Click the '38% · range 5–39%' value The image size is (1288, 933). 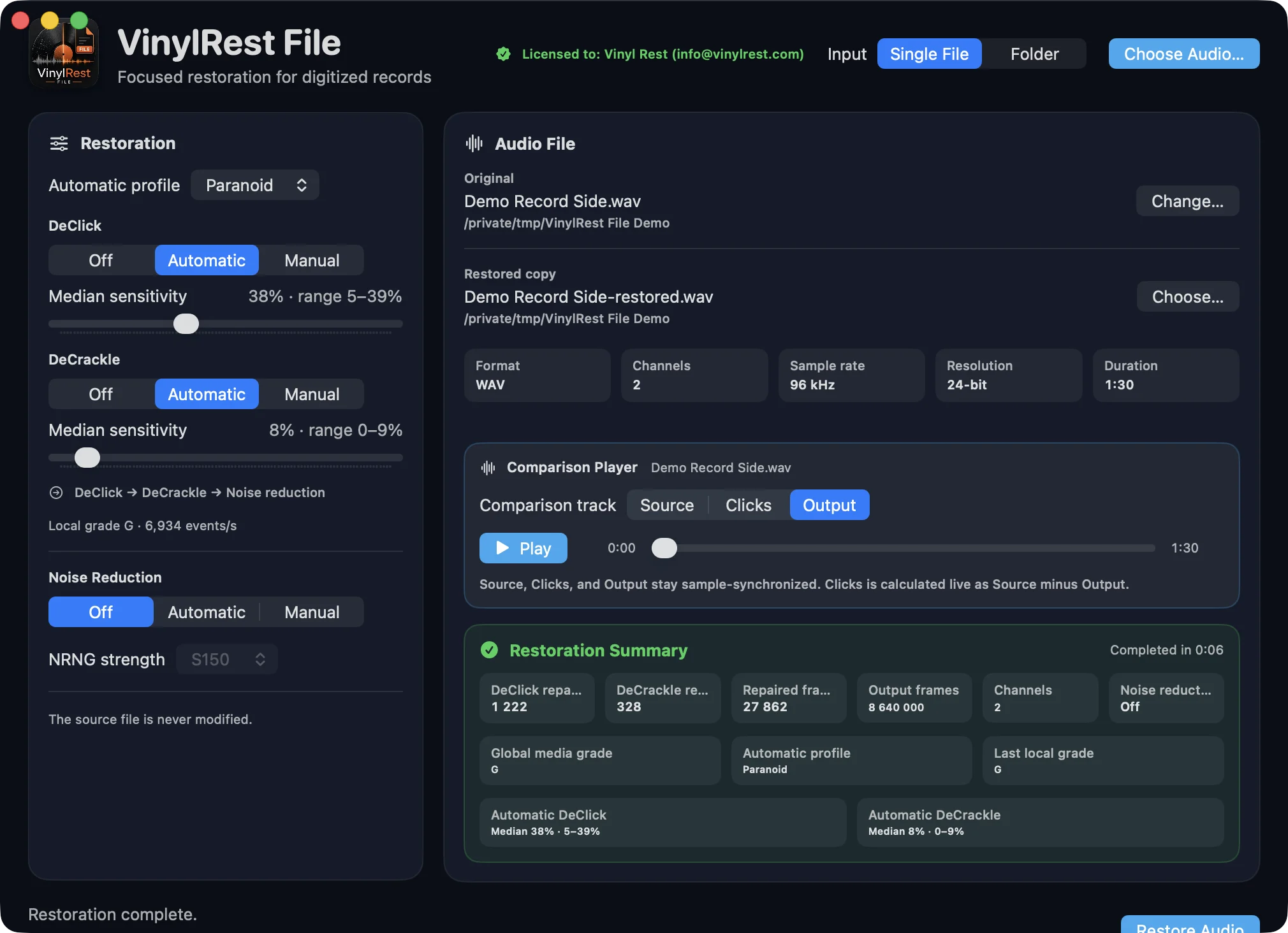point(325,296)
